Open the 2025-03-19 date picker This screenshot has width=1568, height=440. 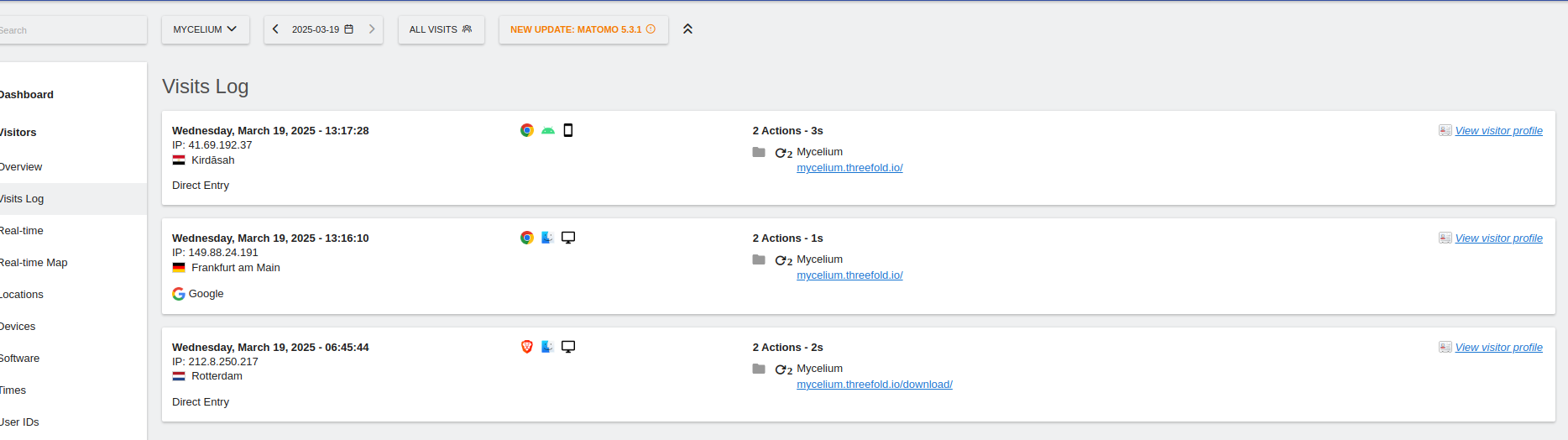322,29
